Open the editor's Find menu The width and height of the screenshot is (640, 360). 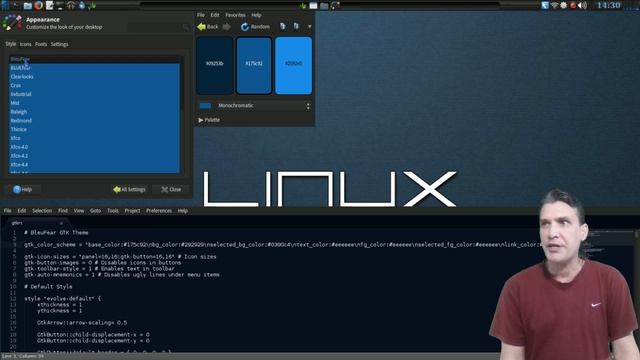point(63,211)
